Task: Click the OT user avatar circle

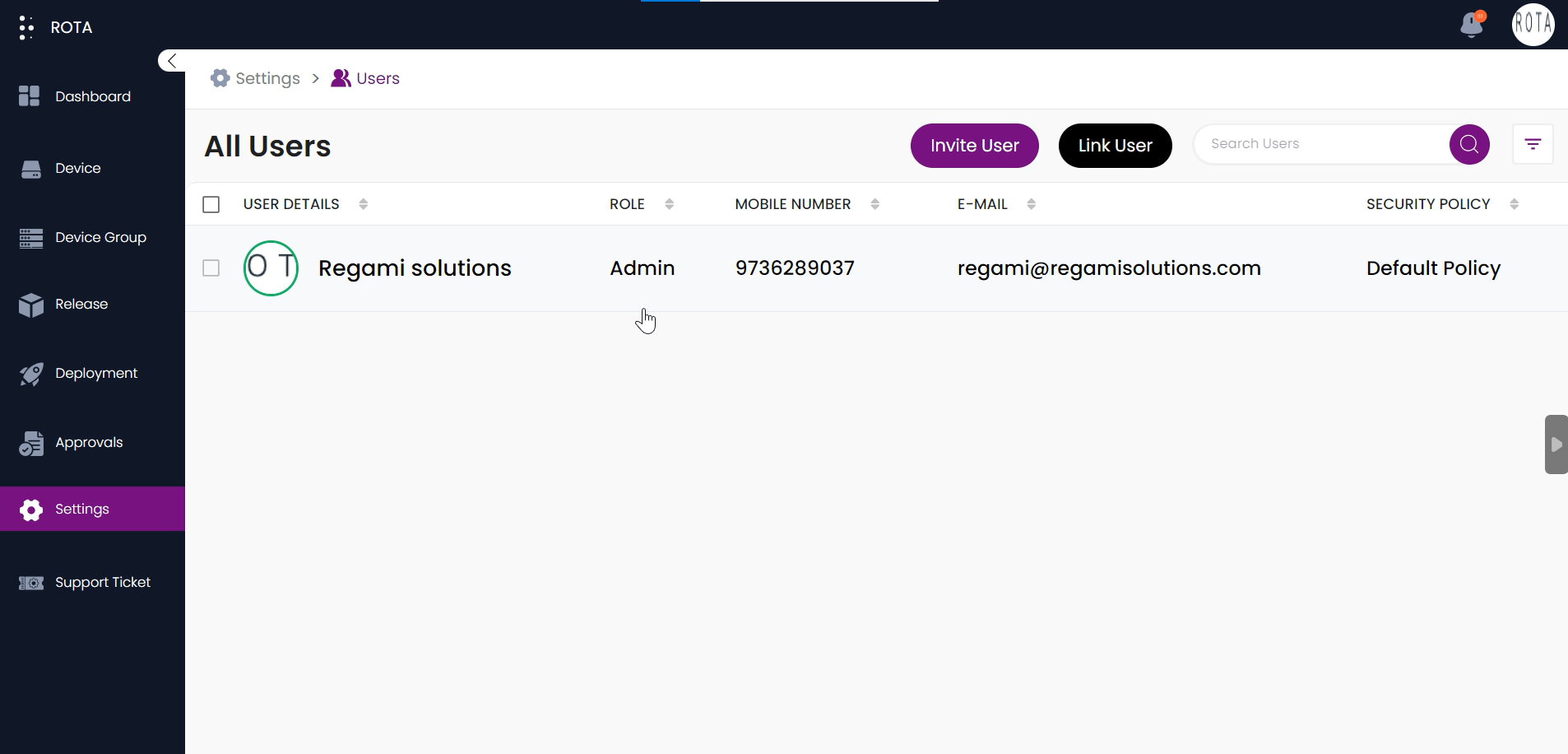Action: coord(271,268)
